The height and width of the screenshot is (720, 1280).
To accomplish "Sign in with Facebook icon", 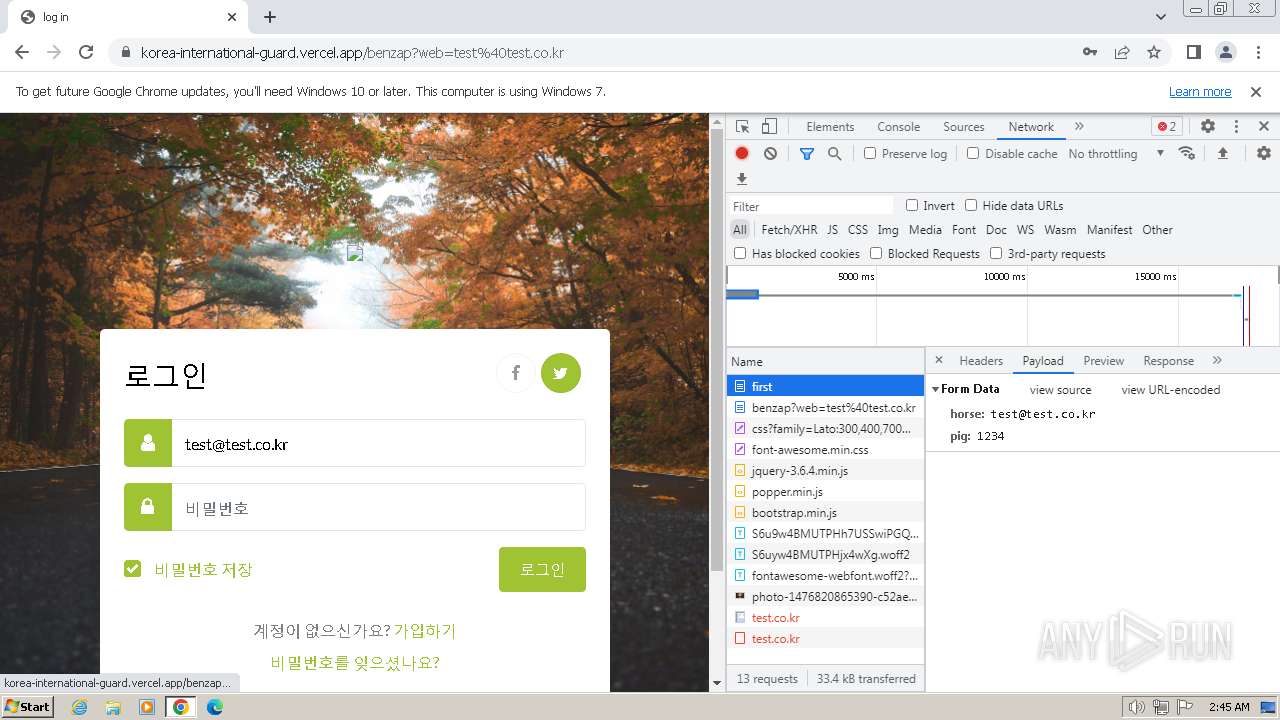I will pyautogui.click(x=516, y=373).
